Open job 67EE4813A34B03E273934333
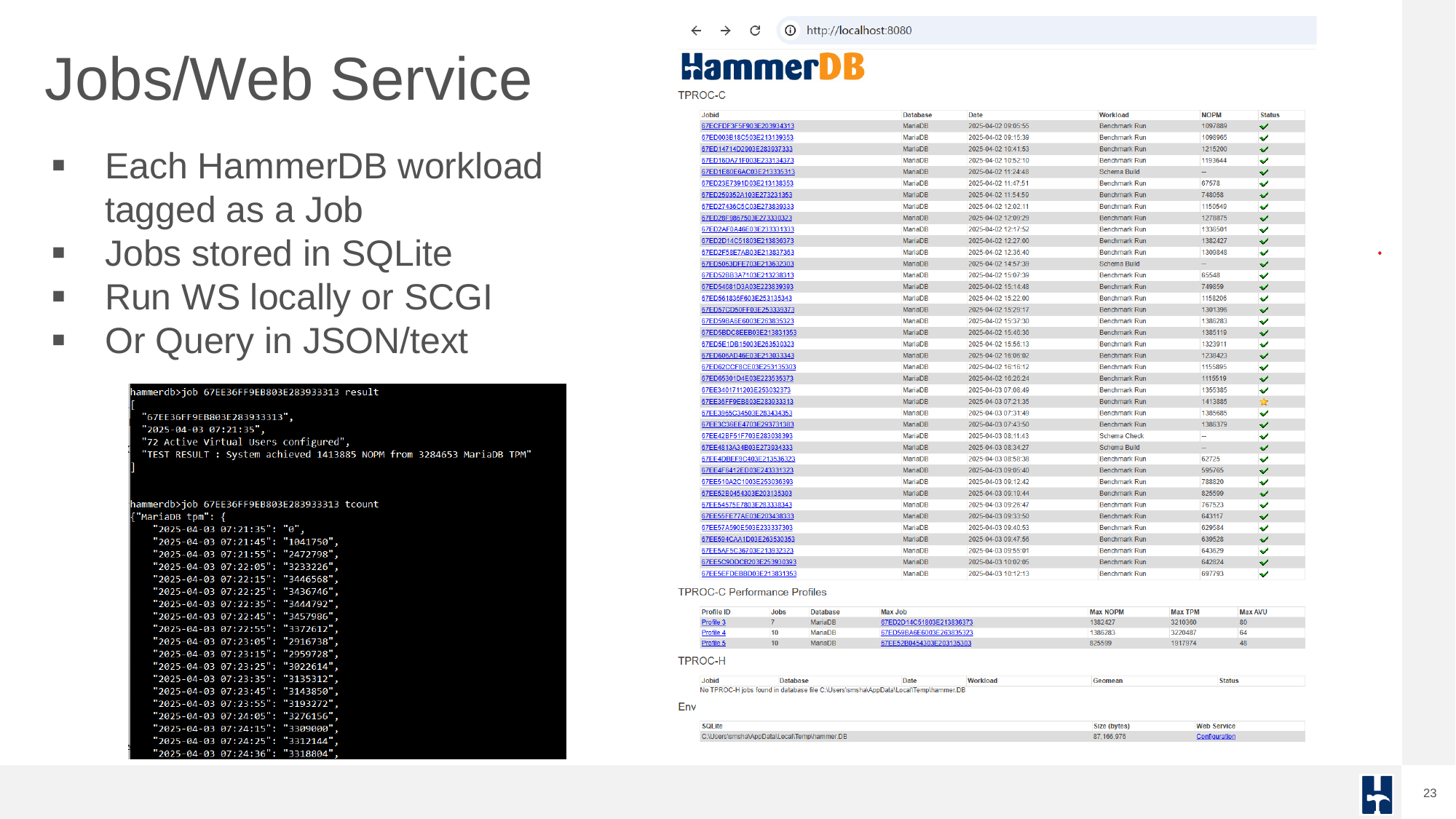Image resolution: width=1456 pixels, height=819 pixels. [x=747, y=448]
